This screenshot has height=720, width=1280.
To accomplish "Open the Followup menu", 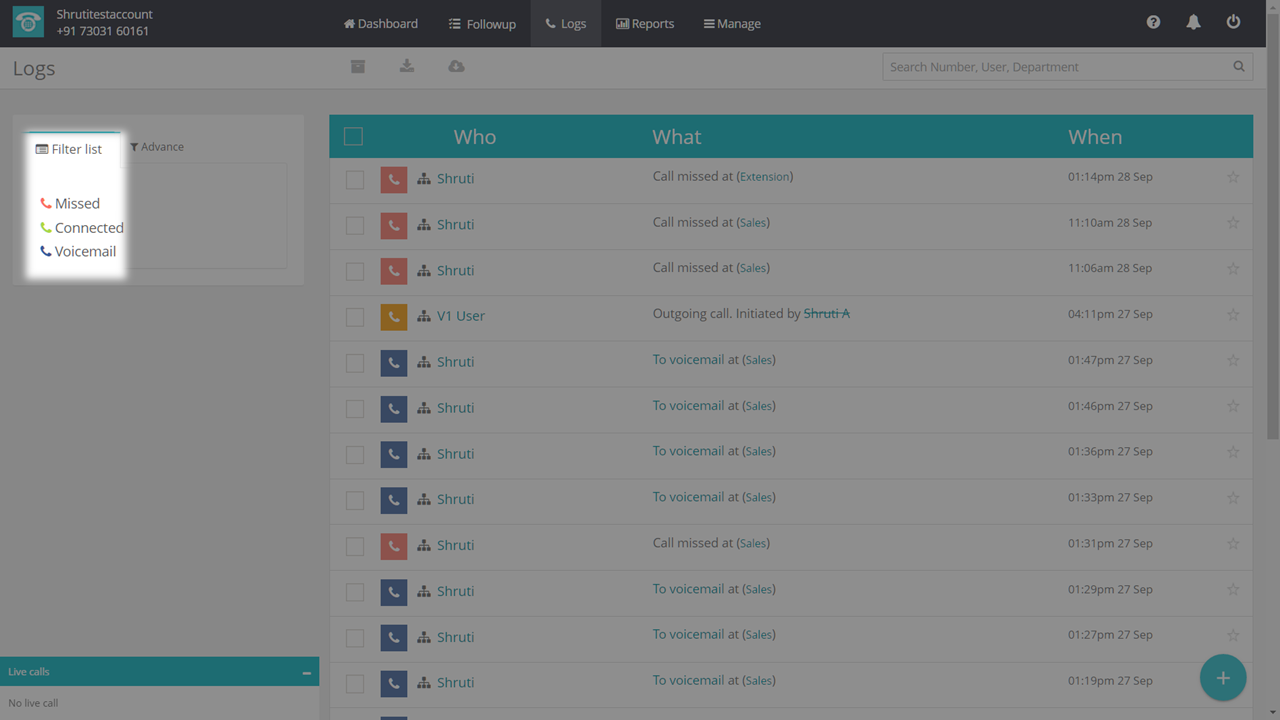I will tap(482, 23).
